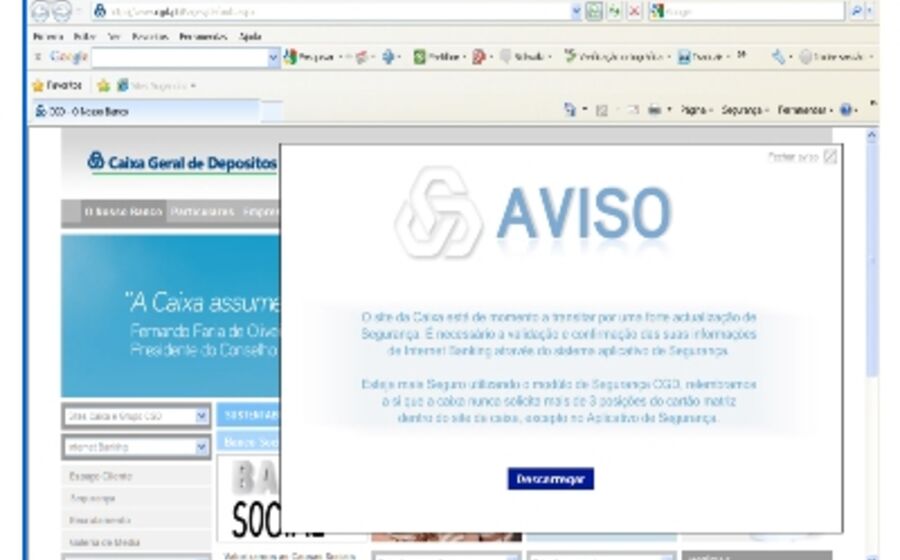The height and width of the screenshot is (560, 900).
Task: Click the Home icon in the command bar
Action: [569, 110]
